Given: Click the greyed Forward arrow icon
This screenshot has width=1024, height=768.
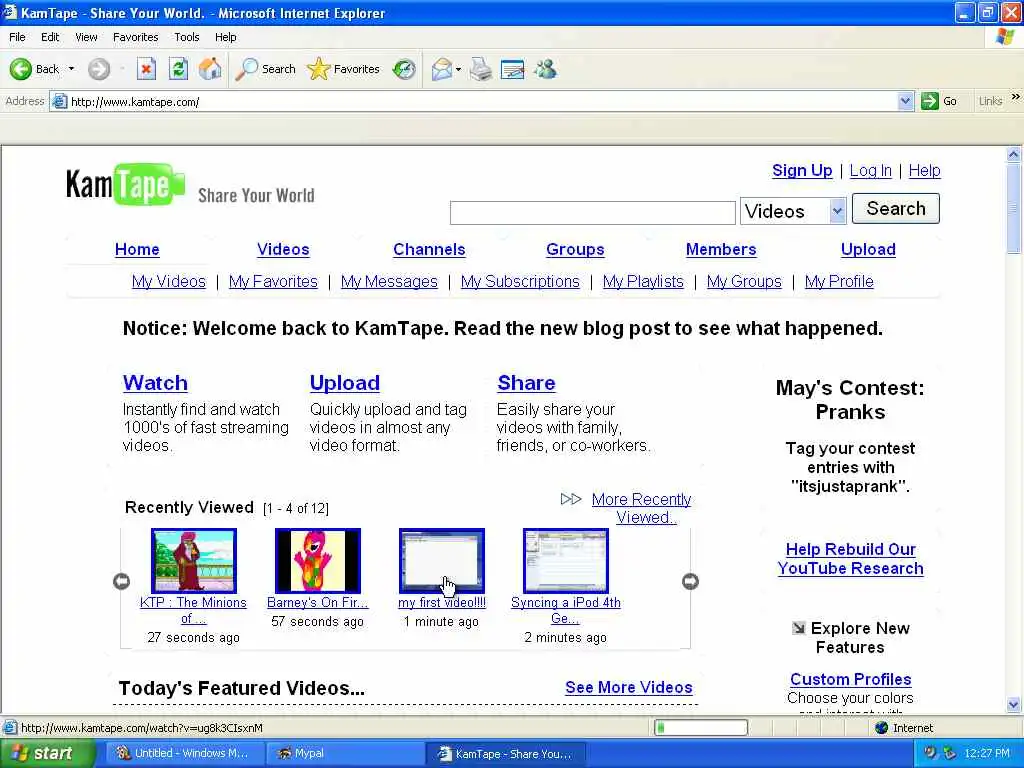Looking at the screenshot, I should [x=99, y=69].
